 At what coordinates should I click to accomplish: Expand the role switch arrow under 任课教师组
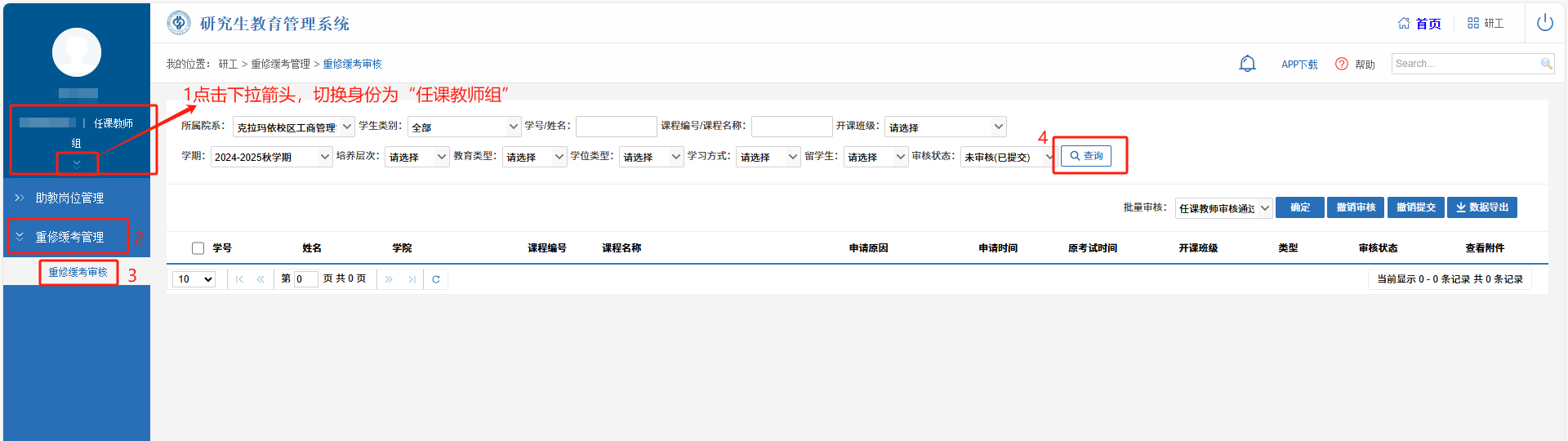(x=77, y=163)
